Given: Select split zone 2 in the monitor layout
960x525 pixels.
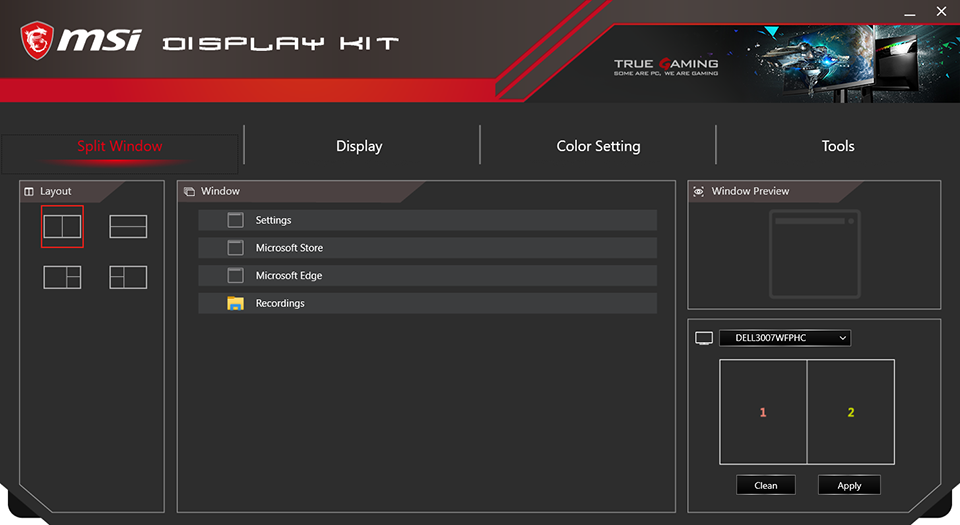Looking at the screenshot, I should 851,412.
